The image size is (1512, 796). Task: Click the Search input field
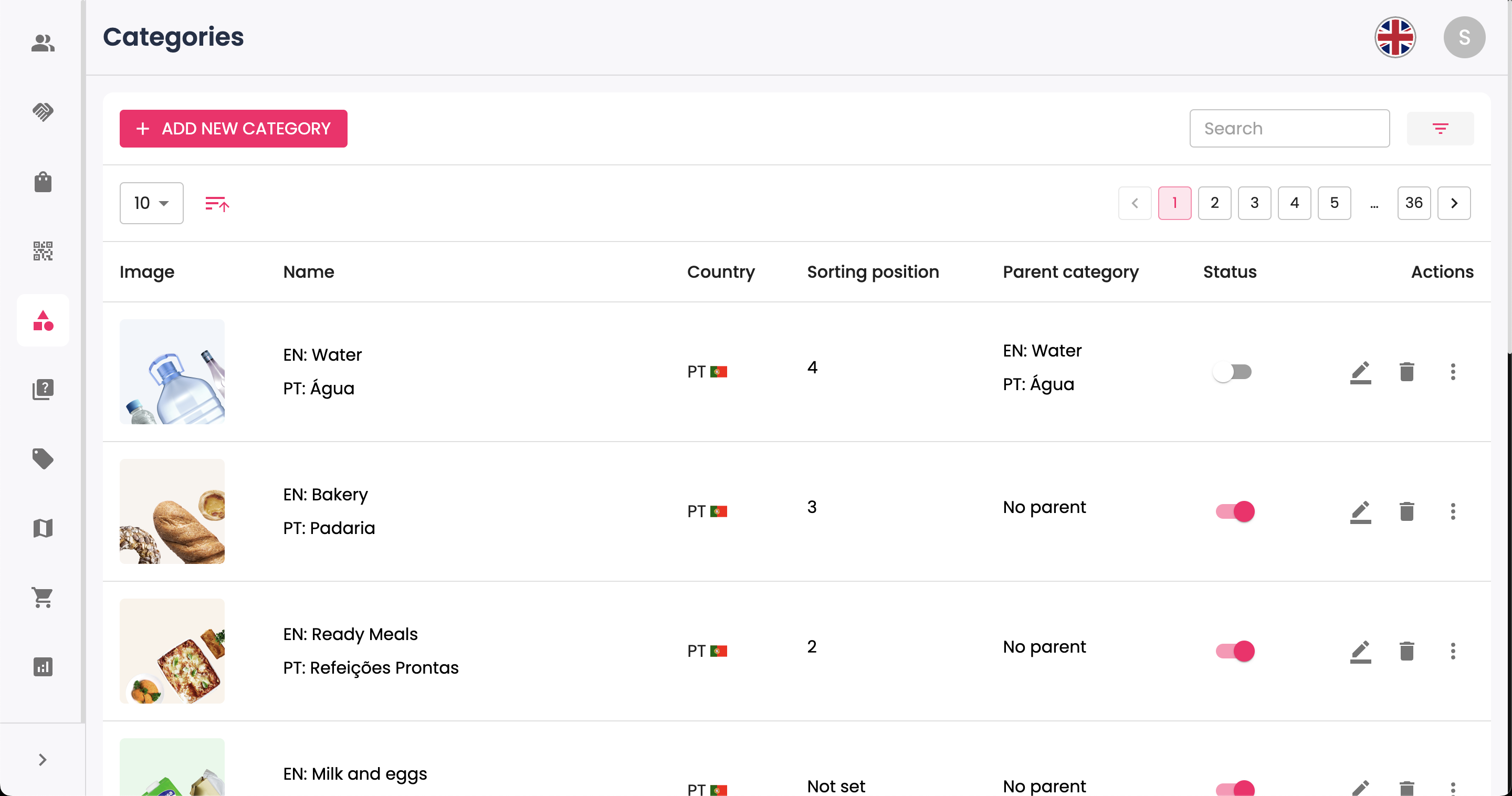(x=1289, y=129)
